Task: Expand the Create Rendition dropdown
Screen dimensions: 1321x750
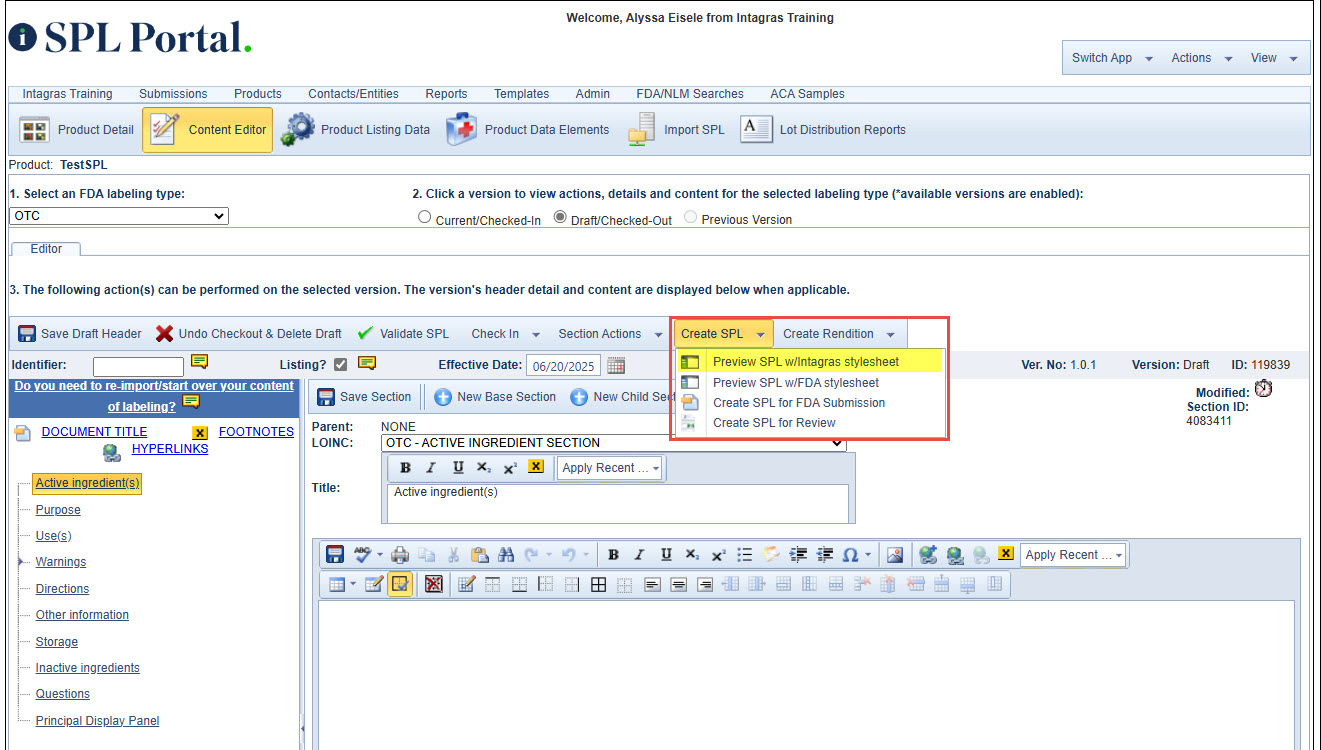Action: [890, 334]
